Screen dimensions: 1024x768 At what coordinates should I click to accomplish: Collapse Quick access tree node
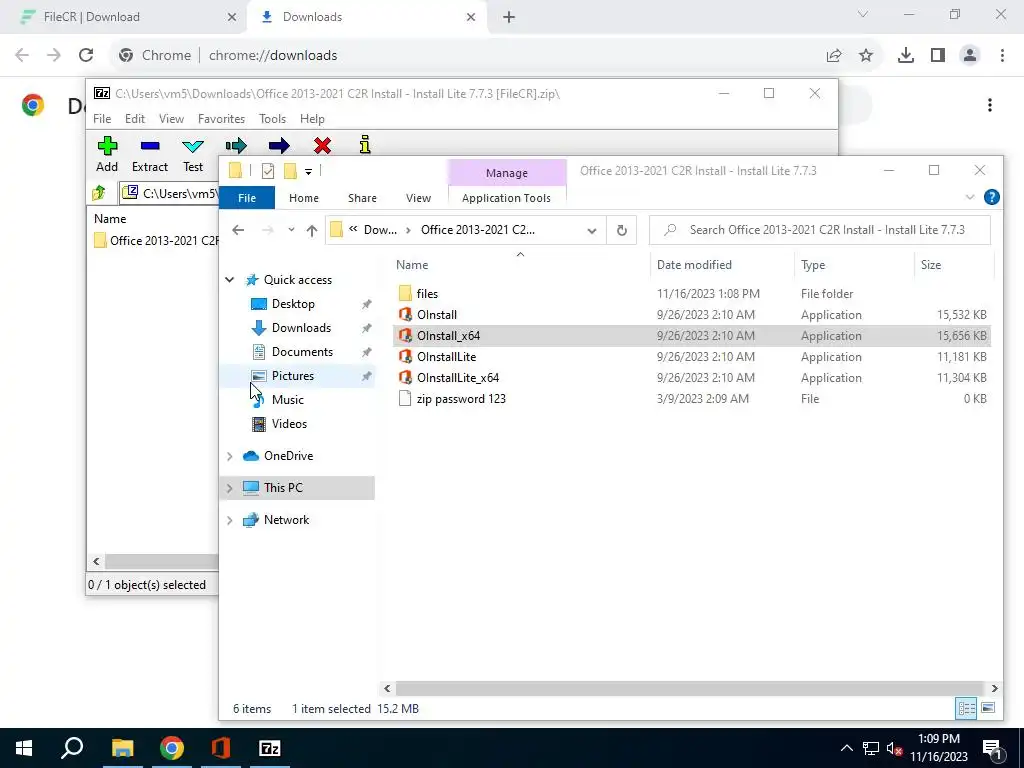click(x=230, y=280)
